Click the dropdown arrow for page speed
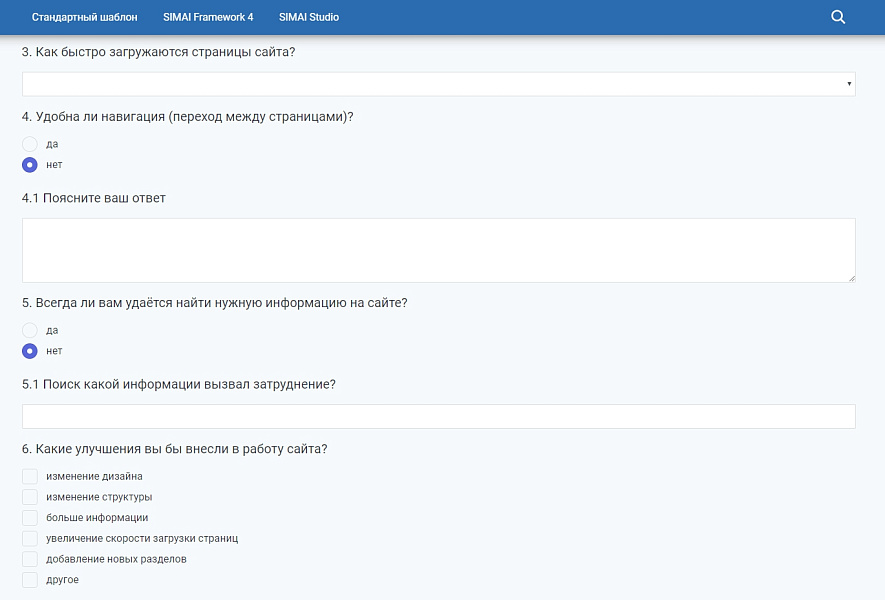Screen dimensions: 885x600 [849, 84]
